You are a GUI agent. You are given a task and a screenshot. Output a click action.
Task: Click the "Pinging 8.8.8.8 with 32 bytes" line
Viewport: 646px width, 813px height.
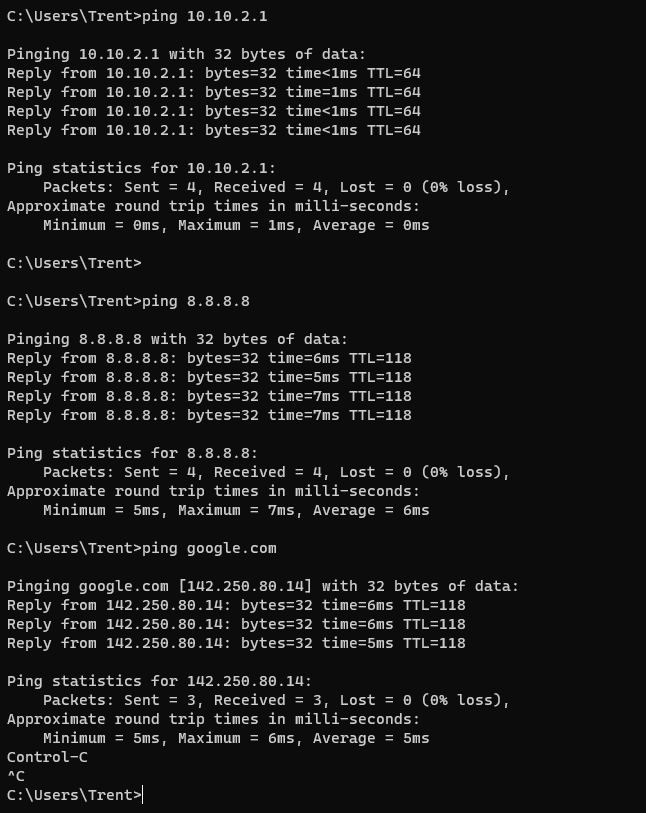177,339
